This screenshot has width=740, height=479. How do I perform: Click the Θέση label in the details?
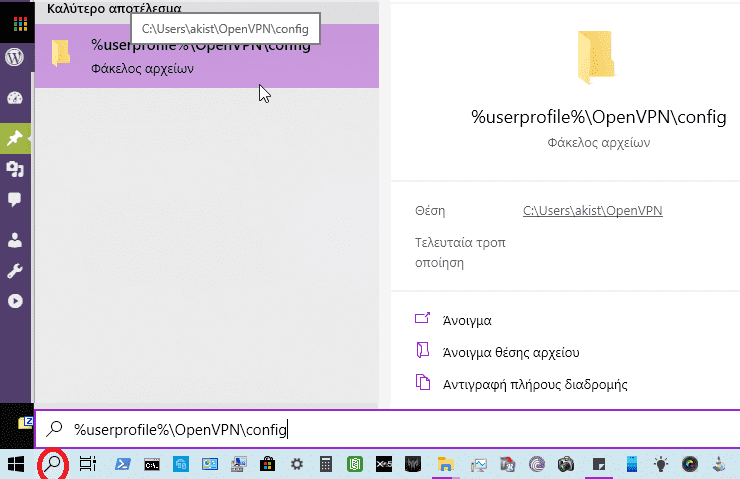click(430, 210)
